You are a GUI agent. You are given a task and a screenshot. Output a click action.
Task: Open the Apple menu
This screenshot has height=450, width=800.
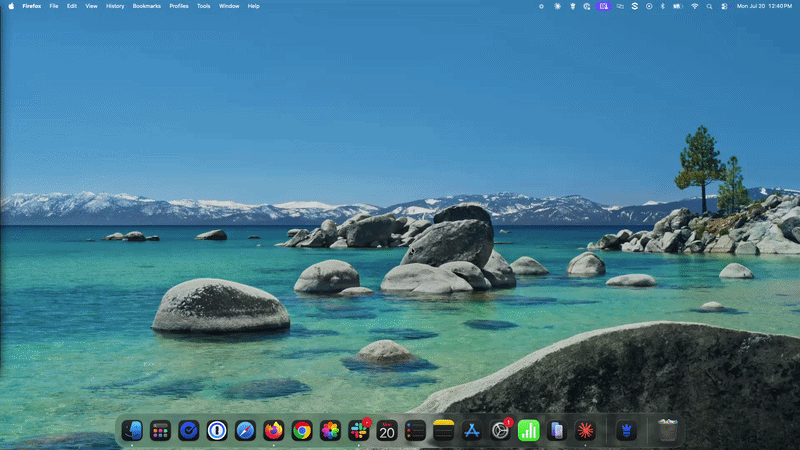pos(11,6)
